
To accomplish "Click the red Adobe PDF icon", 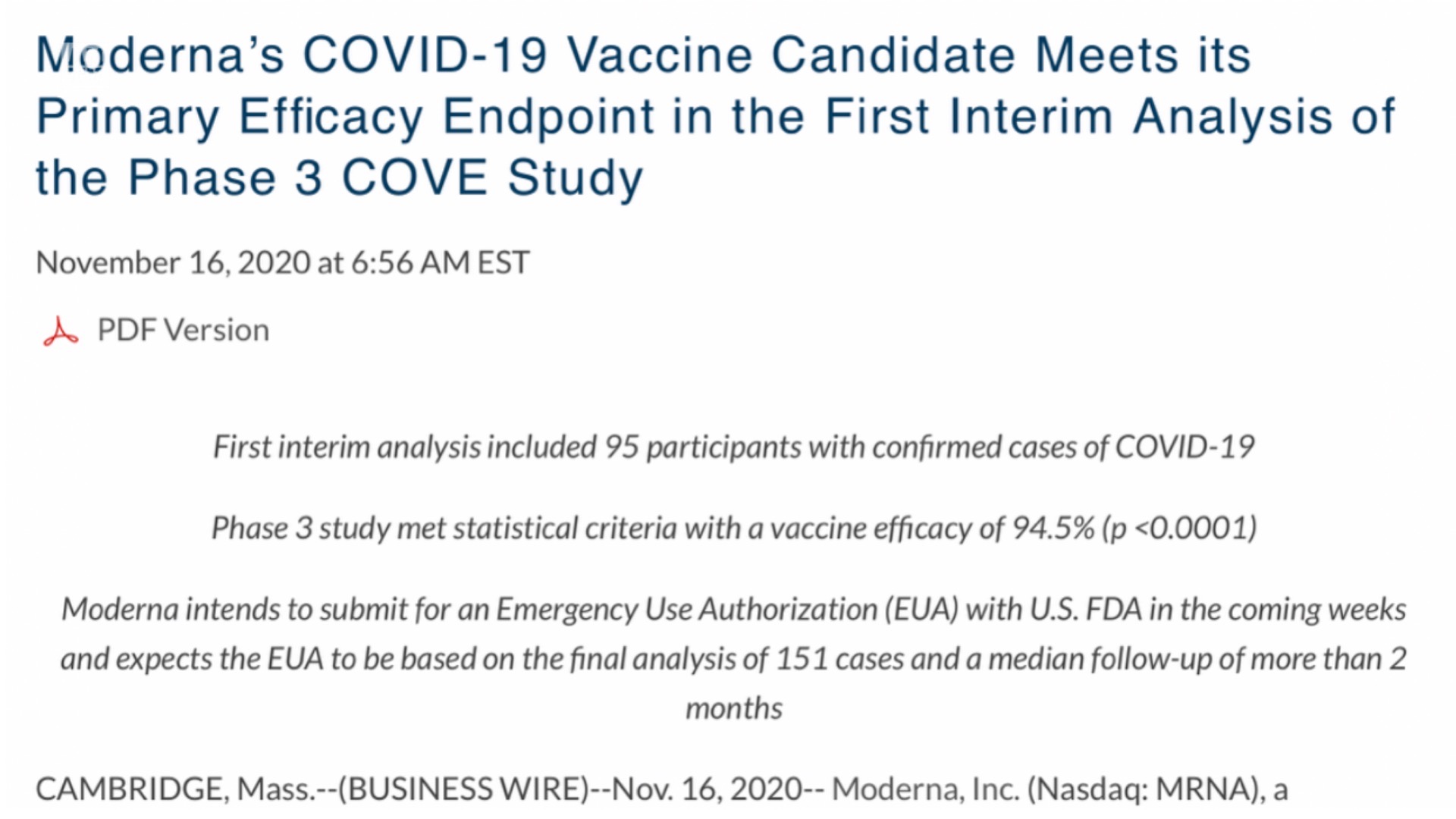I will click(x=61, y=331).
